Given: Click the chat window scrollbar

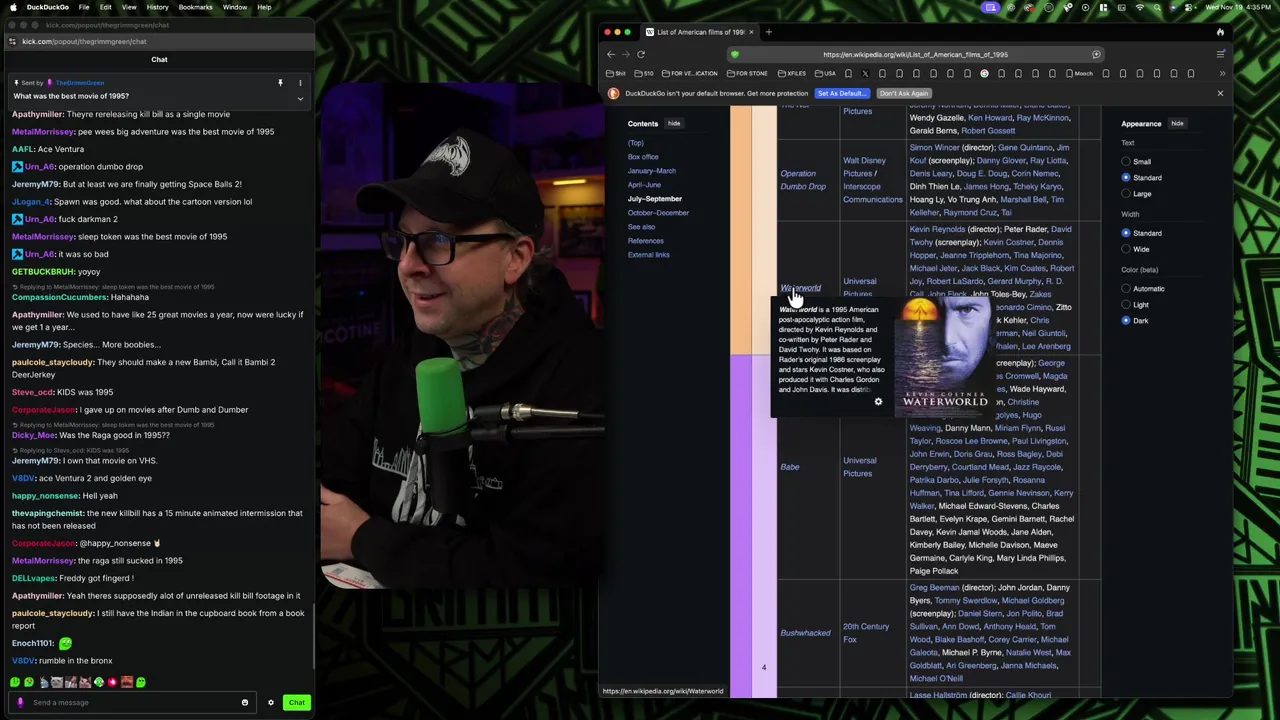Looking at the screenshot, I should pos(314,635).
